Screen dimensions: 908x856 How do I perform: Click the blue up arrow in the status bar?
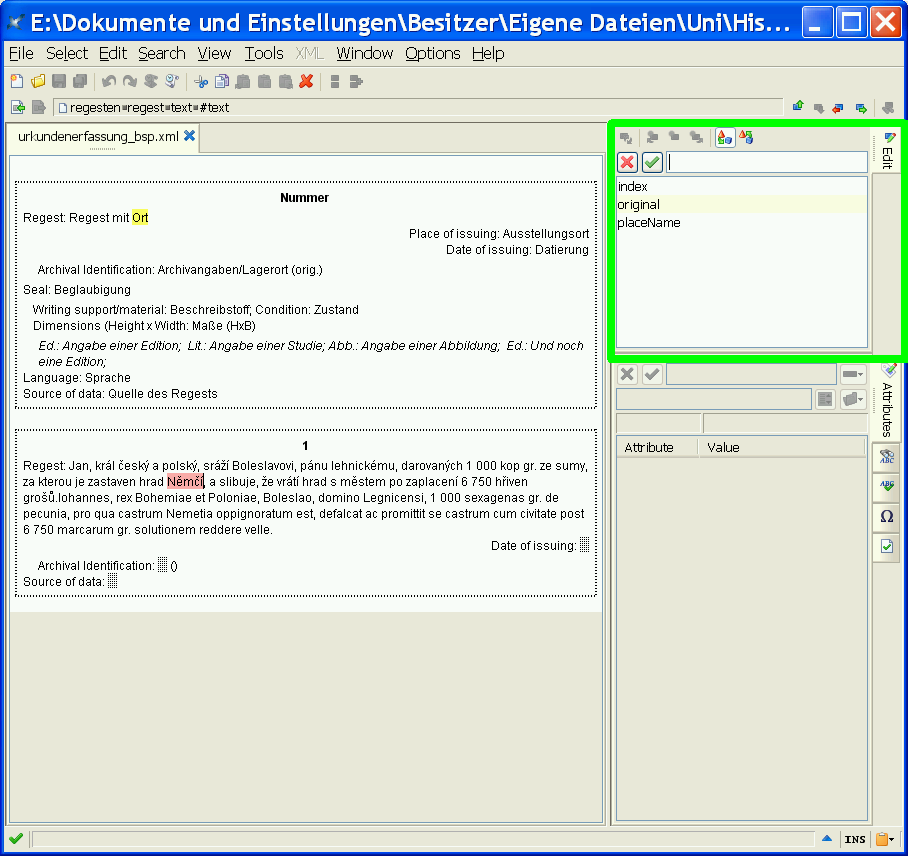827,838
